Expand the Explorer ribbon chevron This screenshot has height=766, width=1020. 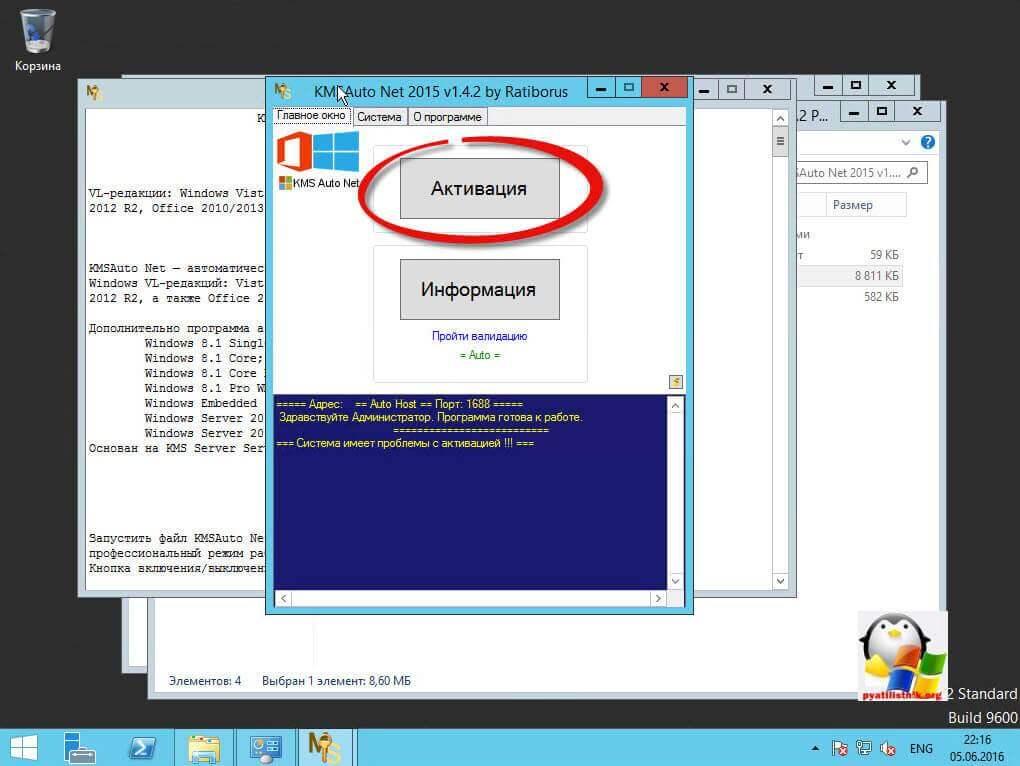click(906, 142)
